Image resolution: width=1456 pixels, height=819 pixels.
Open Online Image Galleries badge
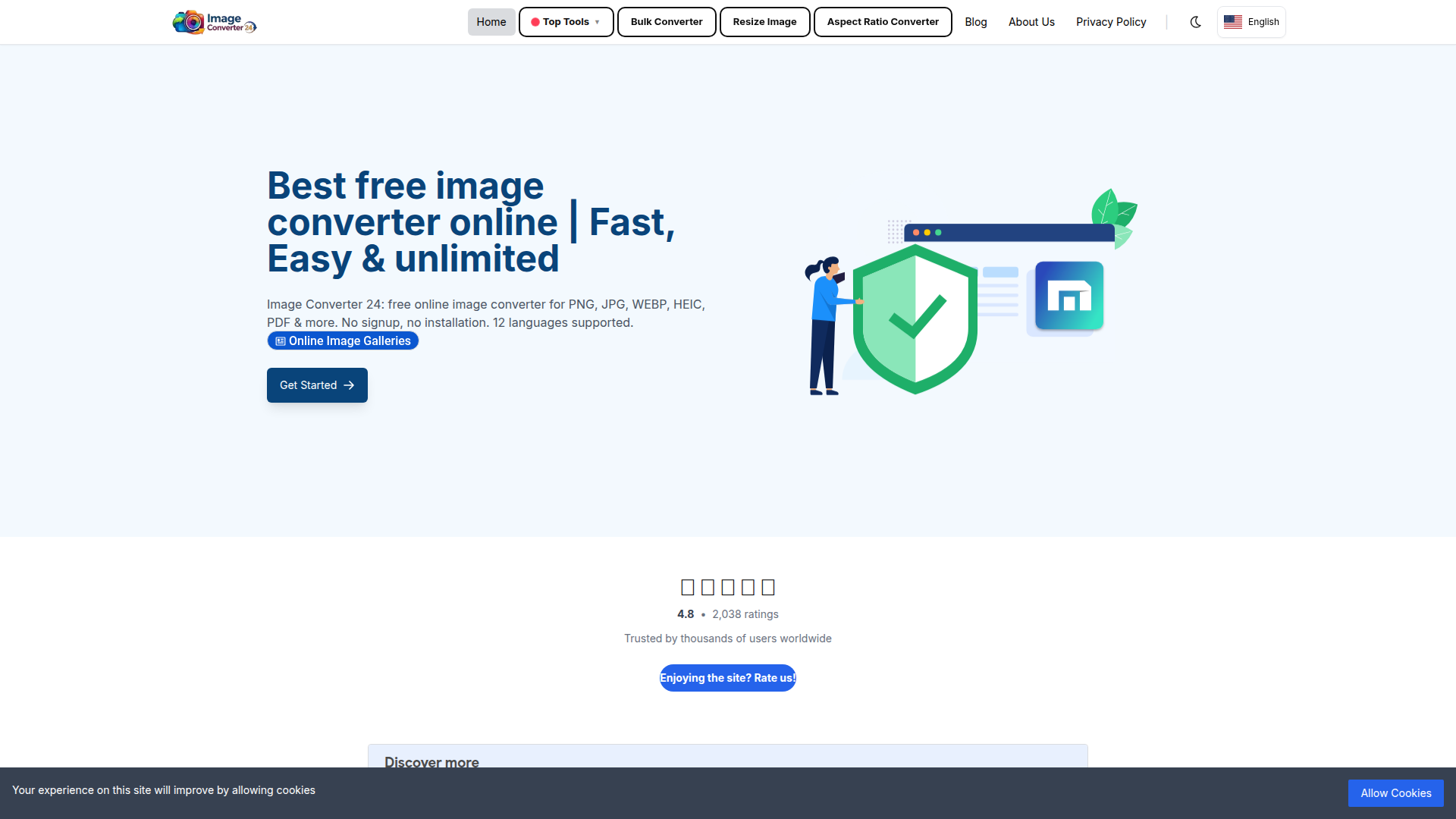343,341
